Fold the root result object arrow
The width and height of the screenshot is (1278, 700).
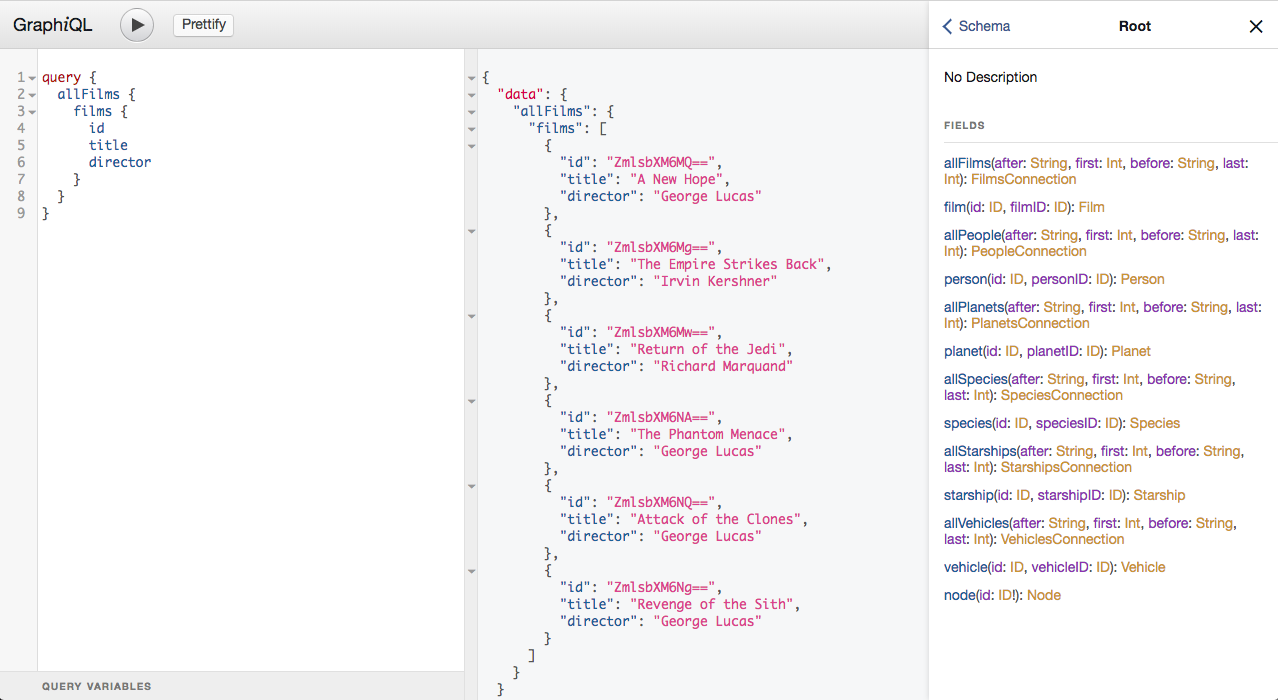click(471, 78)
